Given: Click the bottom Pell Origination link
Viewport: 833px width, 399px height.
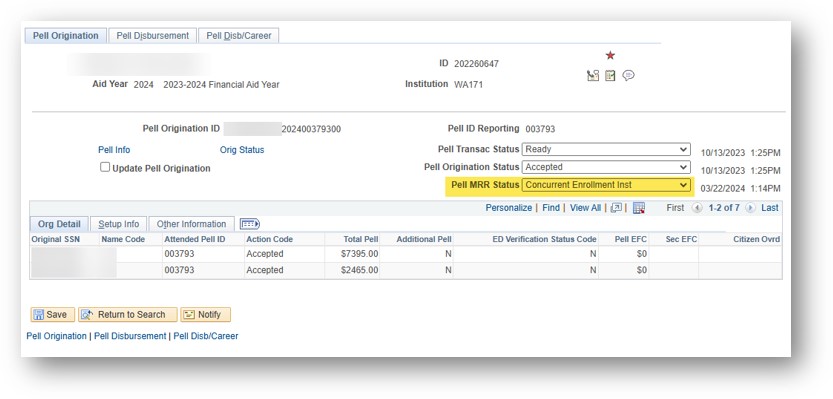Looking at the screenshot, I should coord(56,336).
